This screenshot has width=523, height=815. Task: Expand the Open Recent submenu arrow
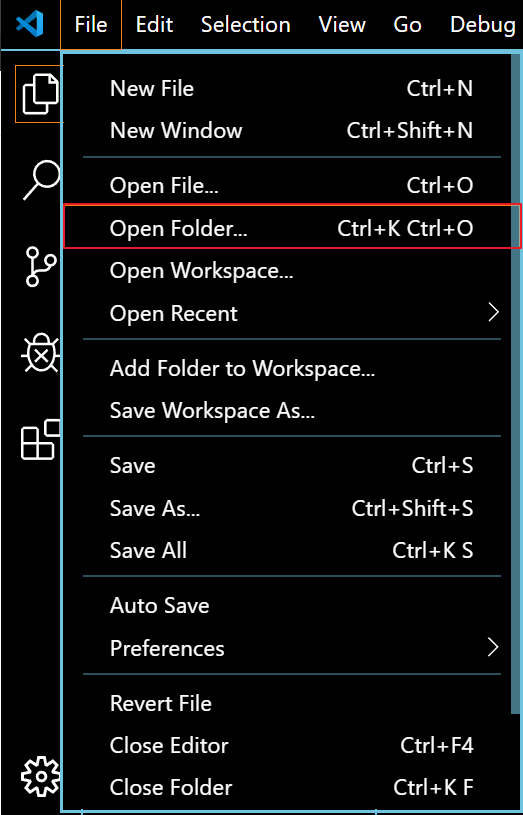493,313
